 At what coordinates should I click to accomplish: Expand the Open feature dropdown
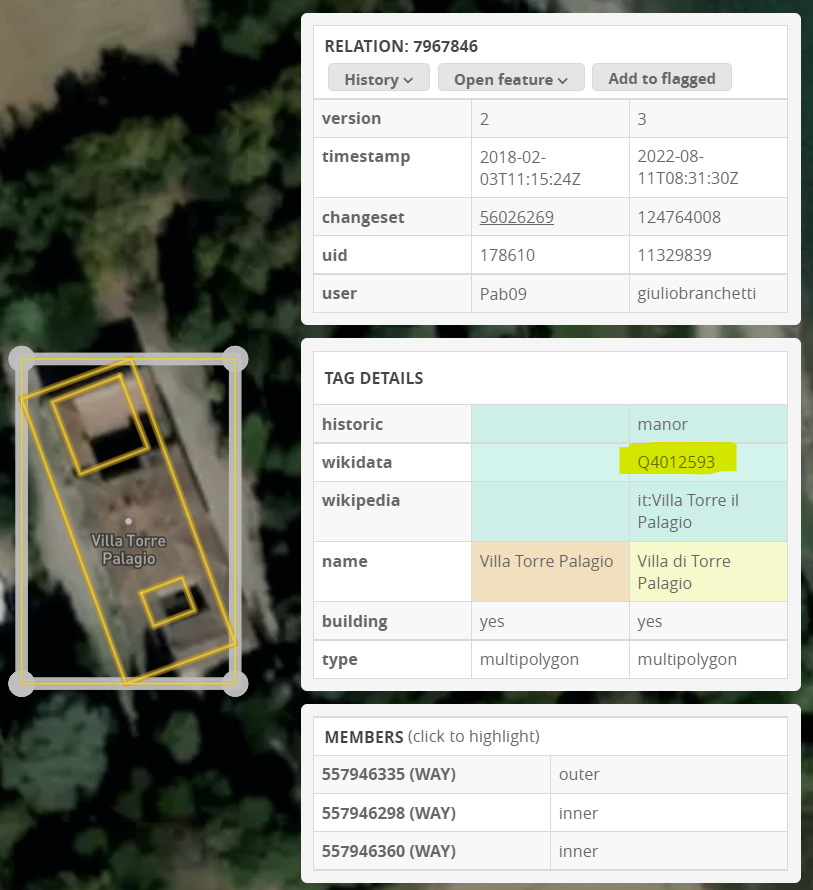pyautogui.click(x=511, y=77)
